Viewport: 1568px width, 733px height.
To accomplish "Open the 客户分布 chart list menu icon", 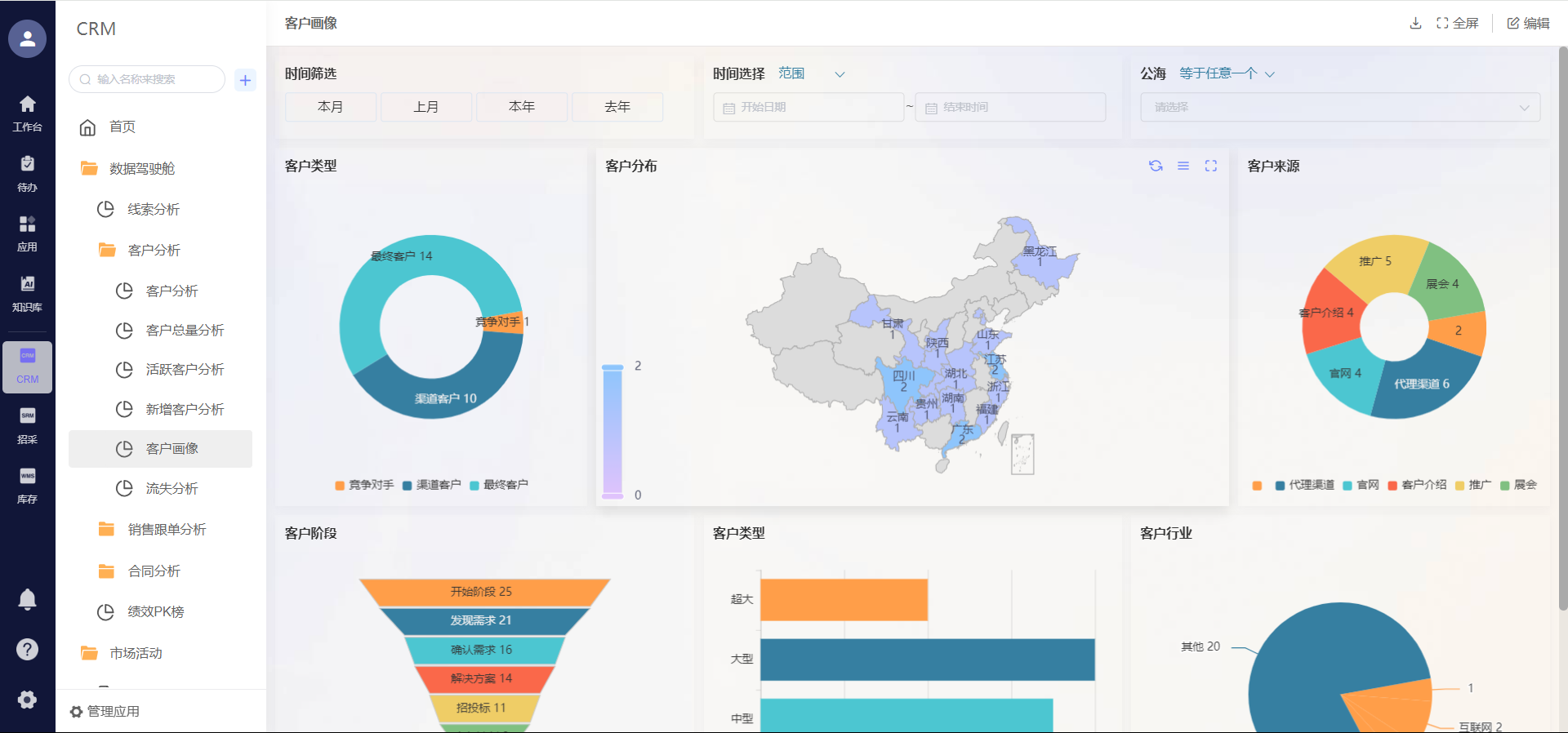I will coord(1183,166).
